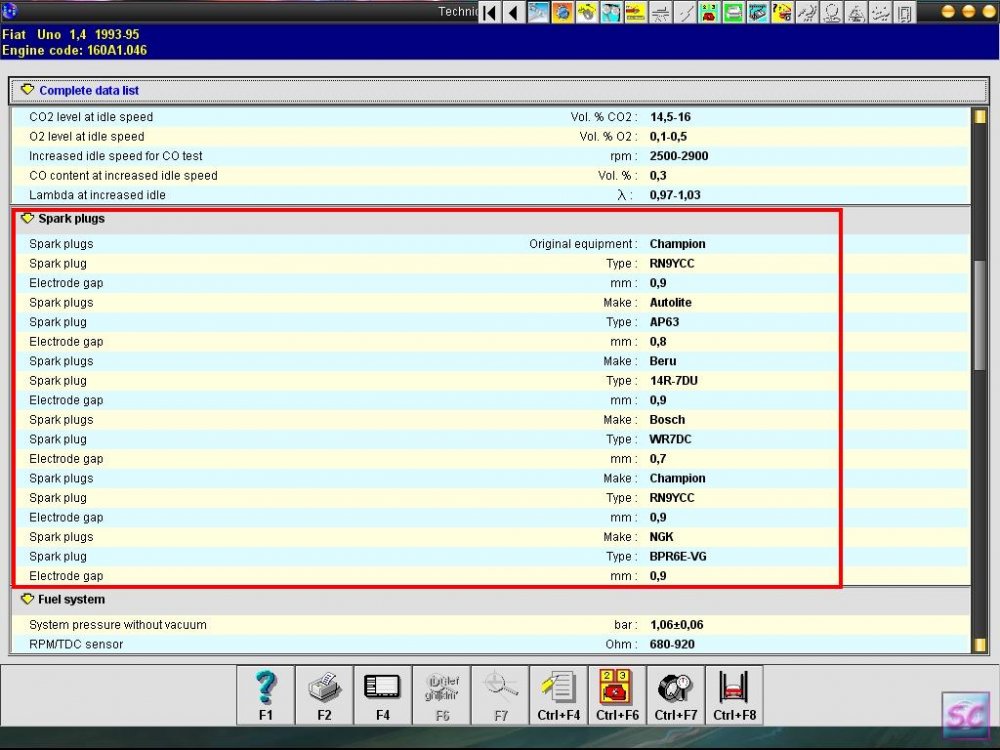The height and width of the screenshot is (750, 1000).
Task: Select the 'O2 level at idle speed' row
Action: click(490, 136)
